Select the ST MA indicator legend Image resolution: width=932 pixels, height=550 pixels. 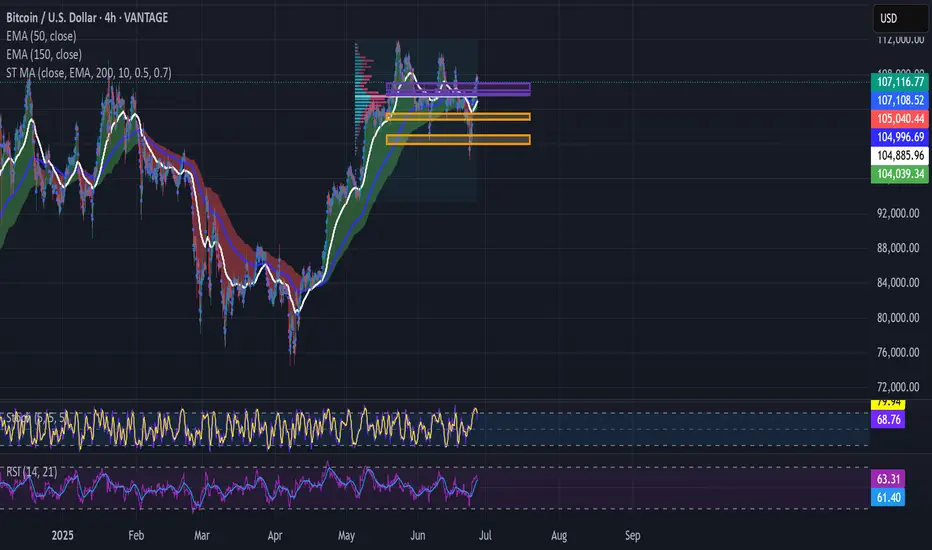coord(89,73)
